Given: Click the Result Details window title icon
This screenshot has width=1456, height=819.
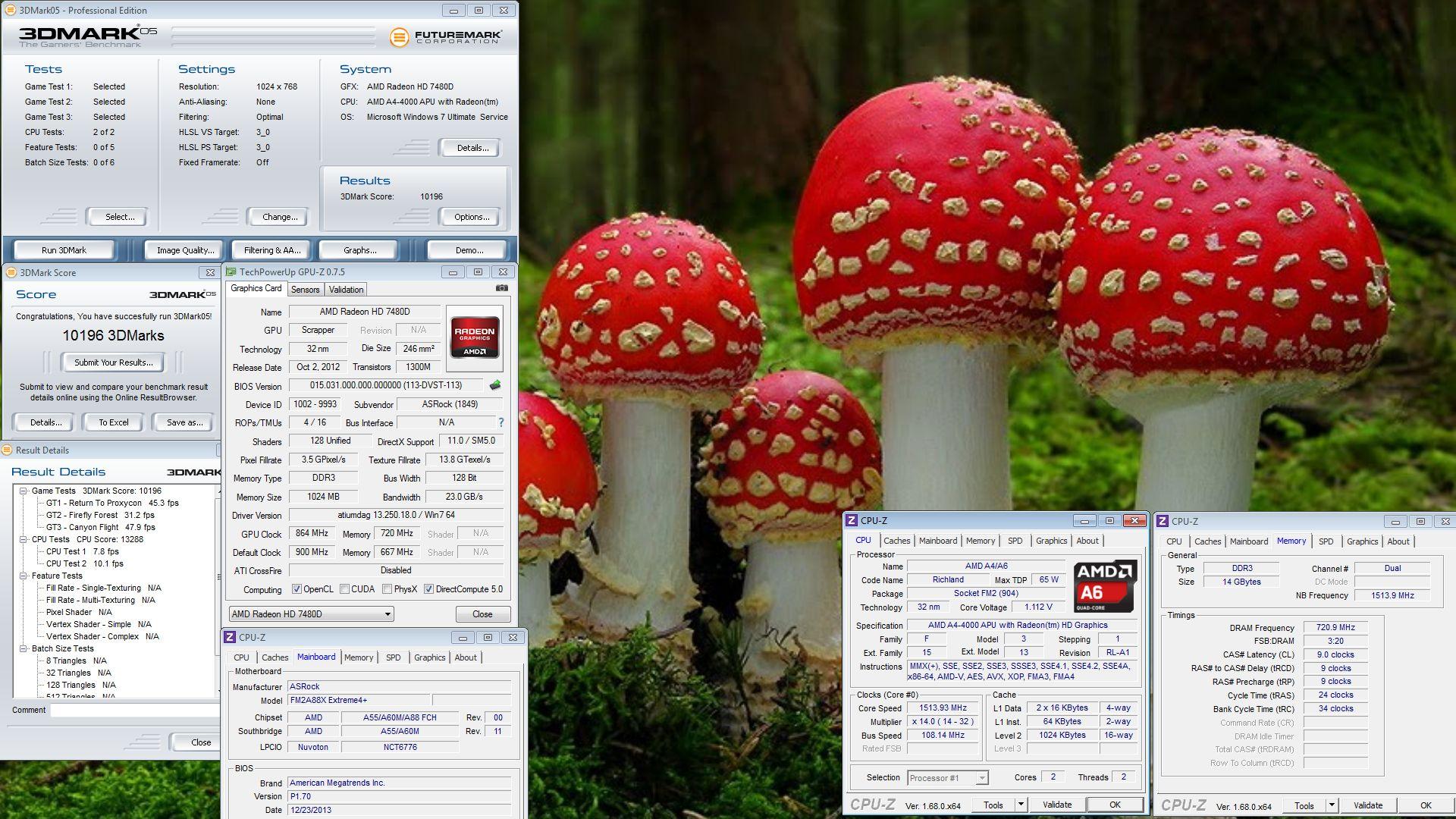Looking at the screenshot, I should (8, 450).
